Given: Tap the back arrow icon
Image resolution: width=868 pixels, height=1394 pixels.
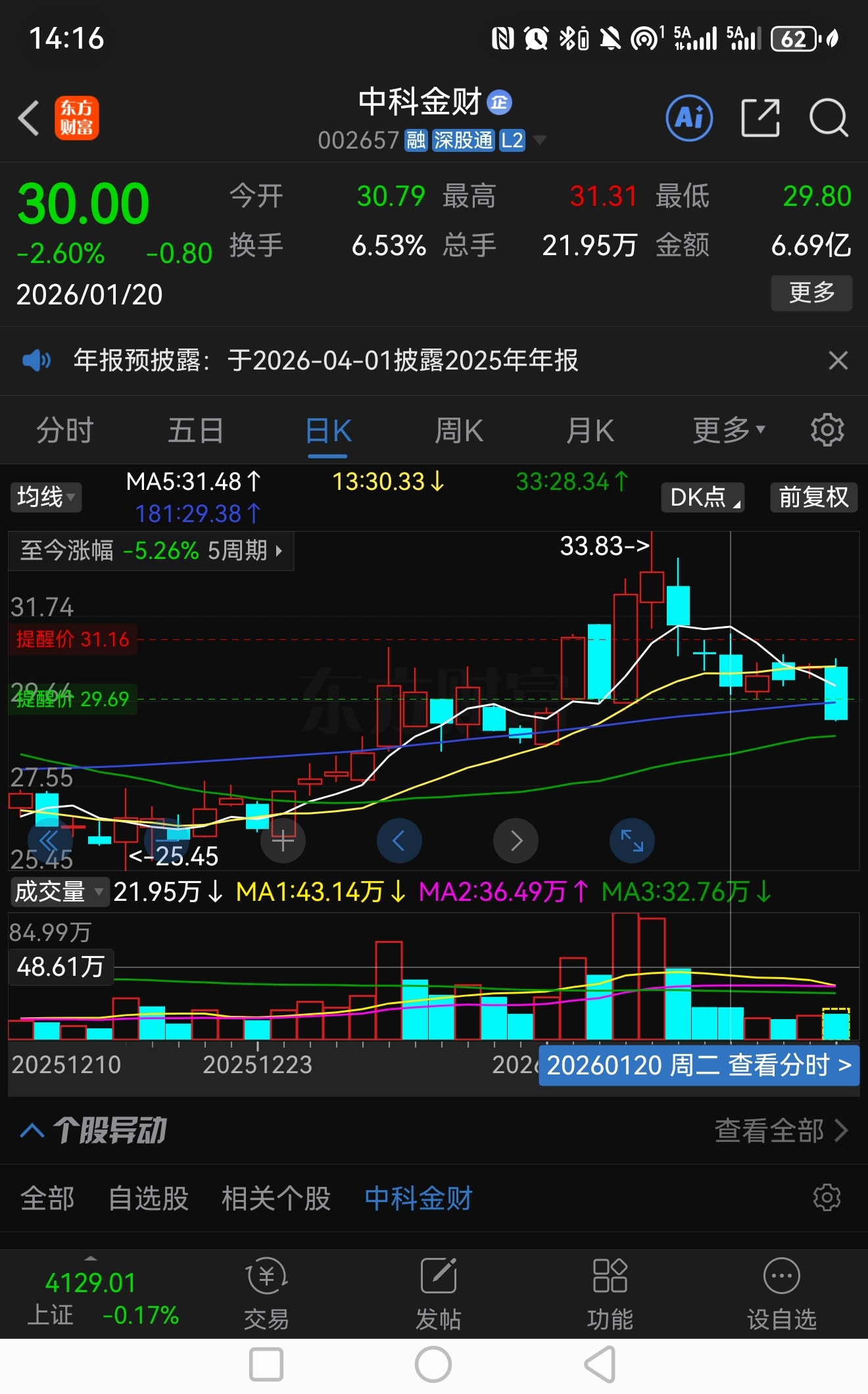Looking at the screenshot, I should click(x=29, y=118).
